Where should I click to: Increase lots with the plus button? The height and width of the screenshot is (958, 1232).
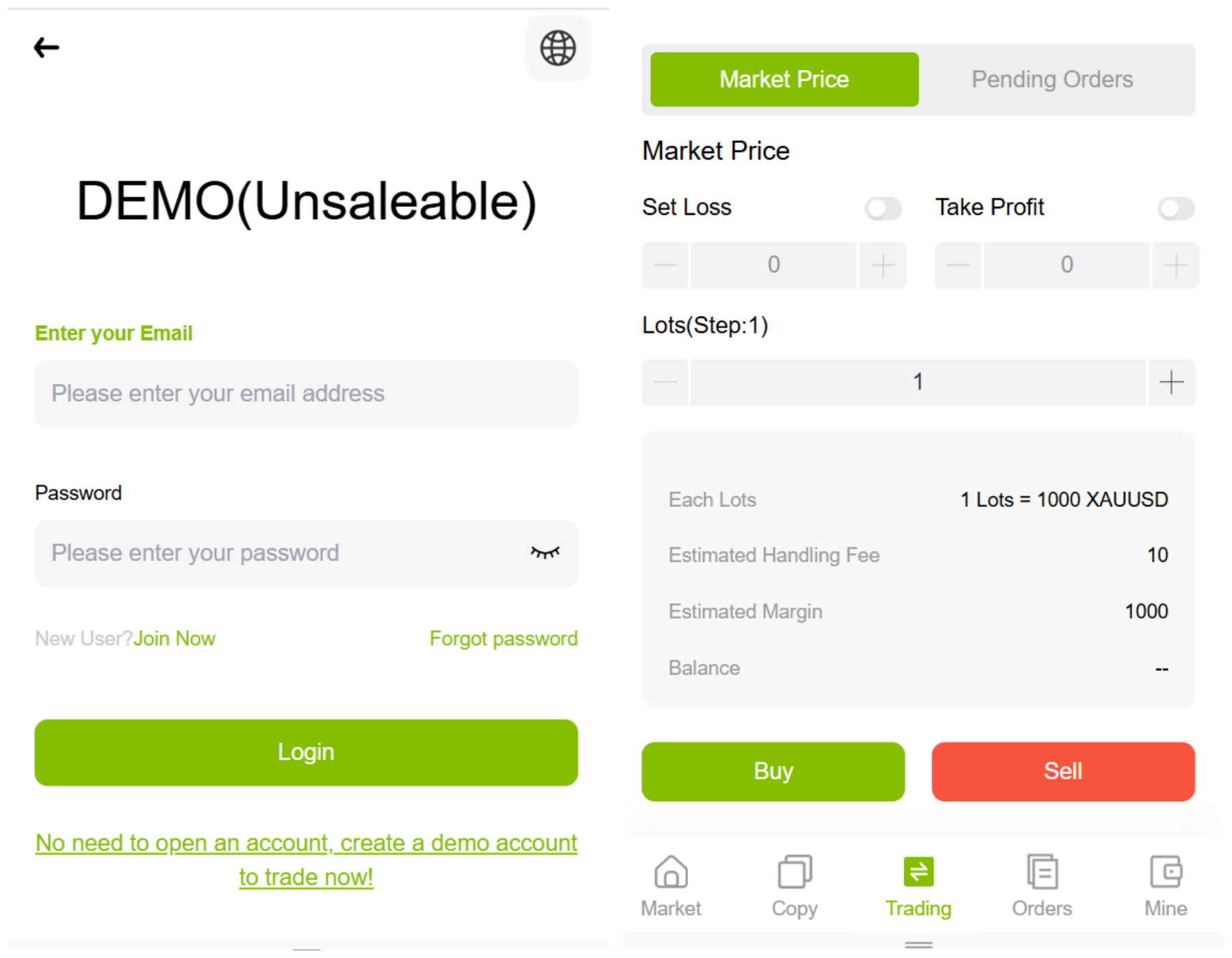pyautogui.click(x=1171, y=382)
